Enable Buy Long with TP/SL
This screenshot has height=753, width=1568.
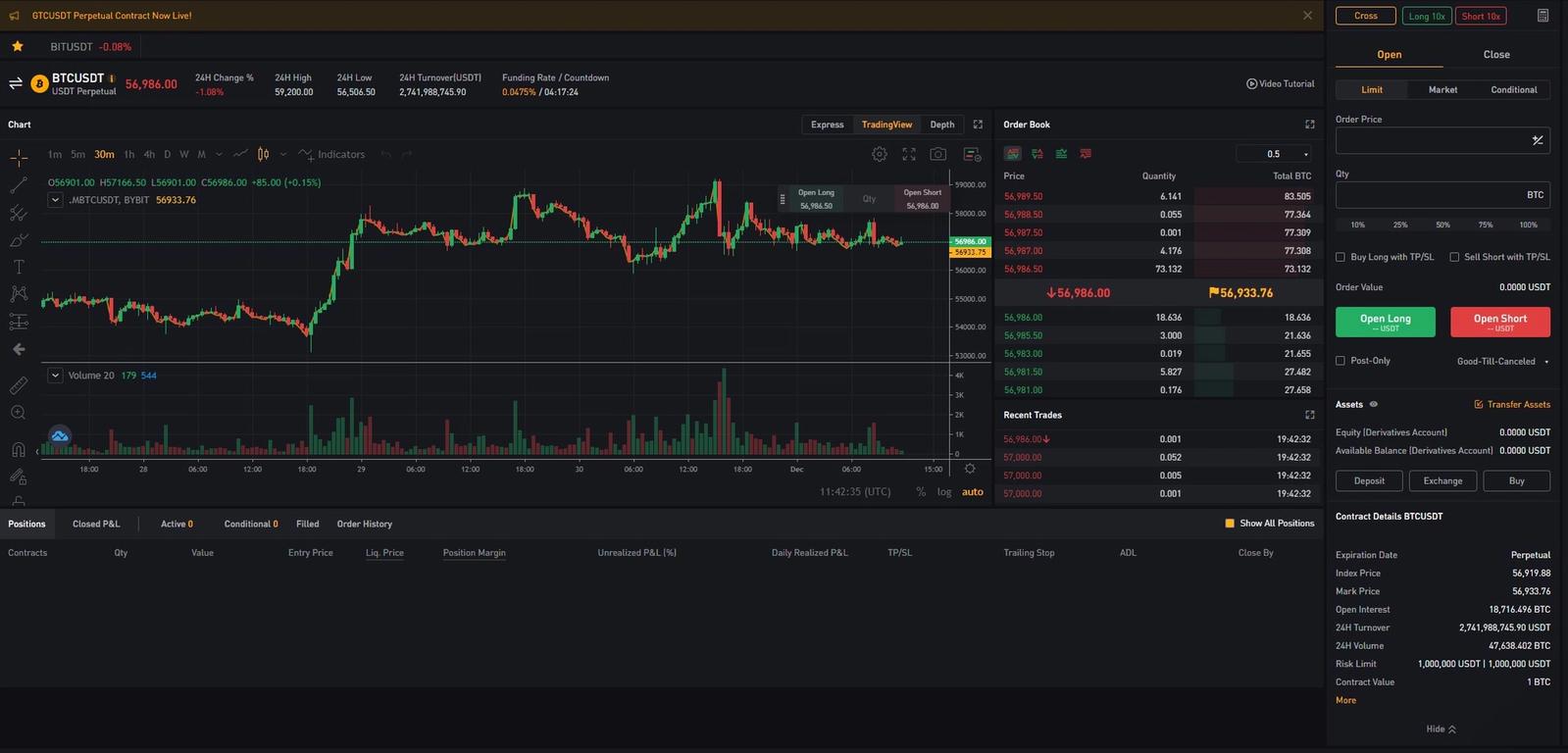click(1340, 257)
